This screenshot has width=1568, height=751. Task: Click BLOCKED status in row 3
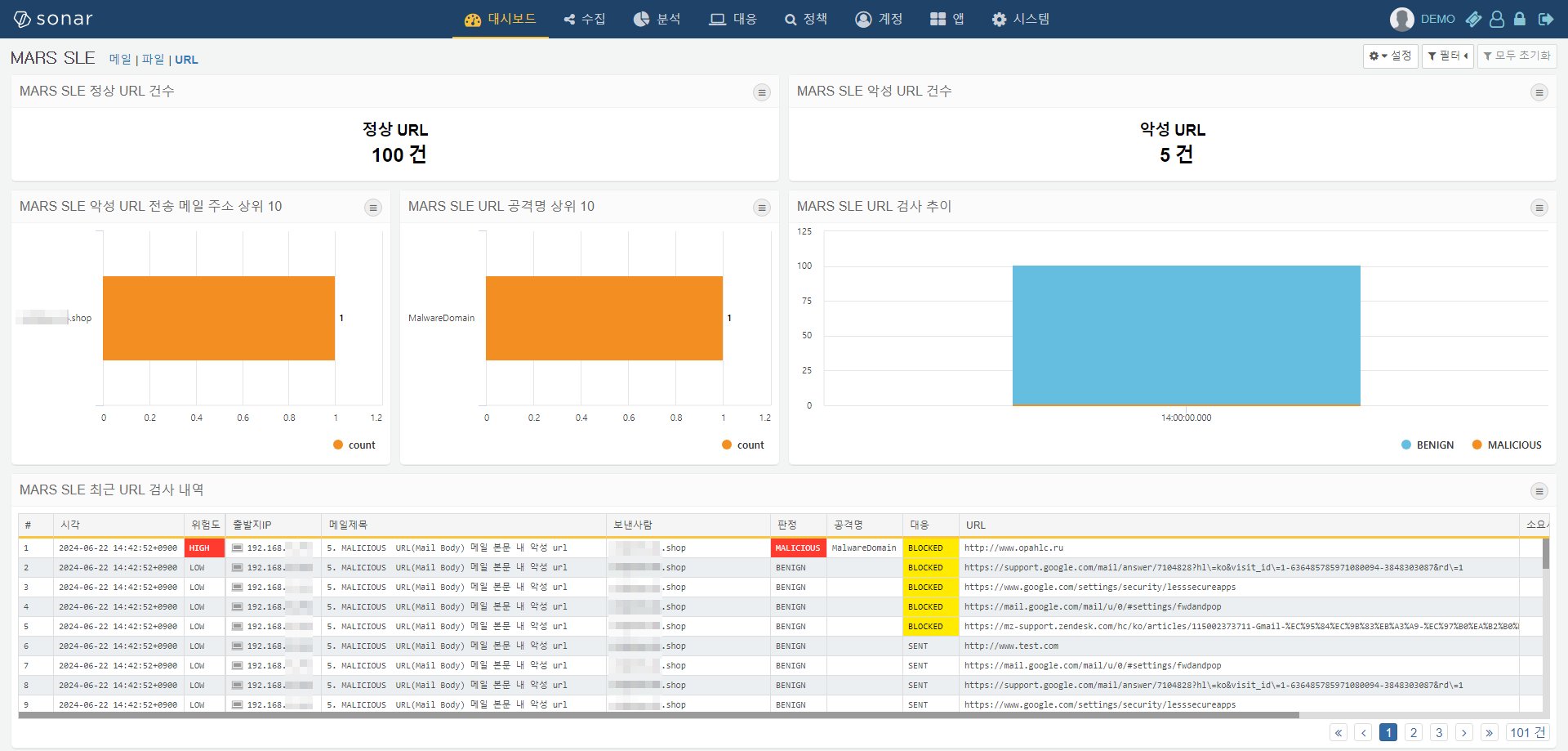point(930,588)
